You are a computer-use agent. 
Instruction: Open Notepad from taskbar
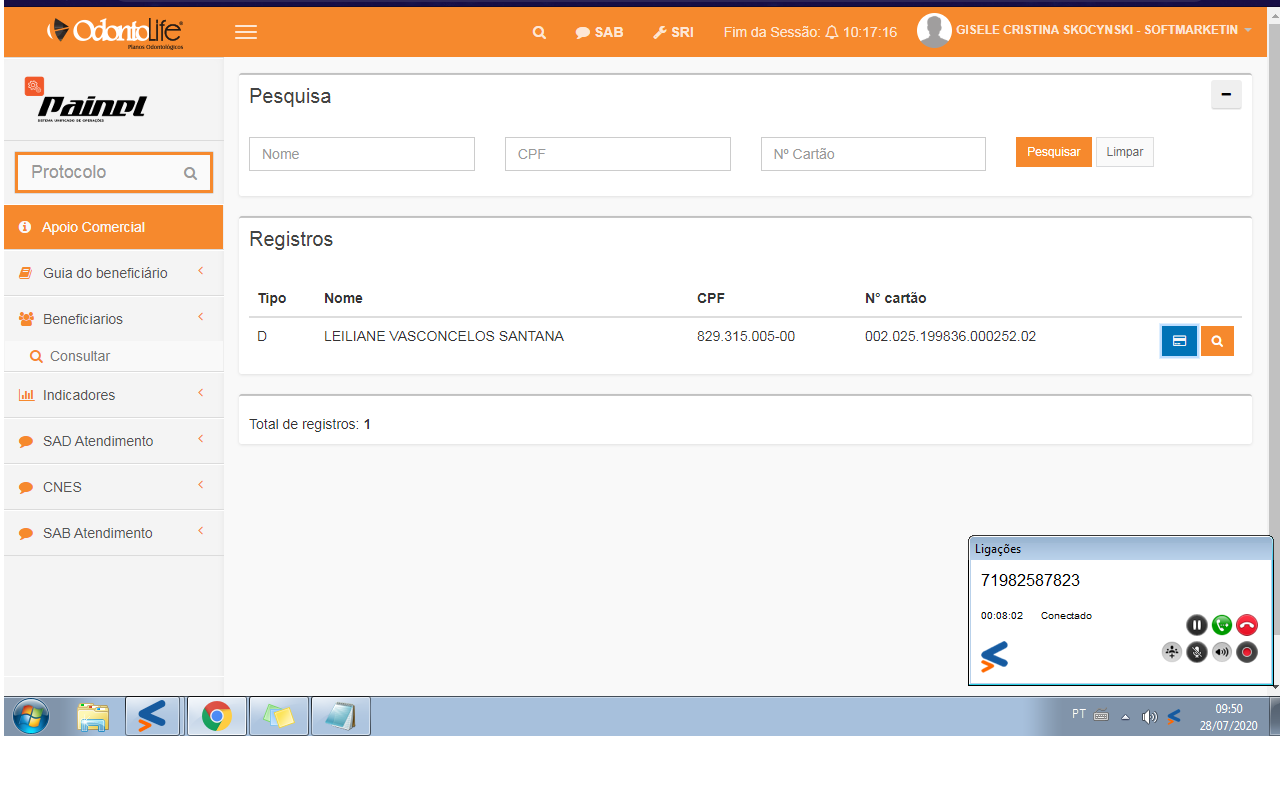[x=341, y=716]
